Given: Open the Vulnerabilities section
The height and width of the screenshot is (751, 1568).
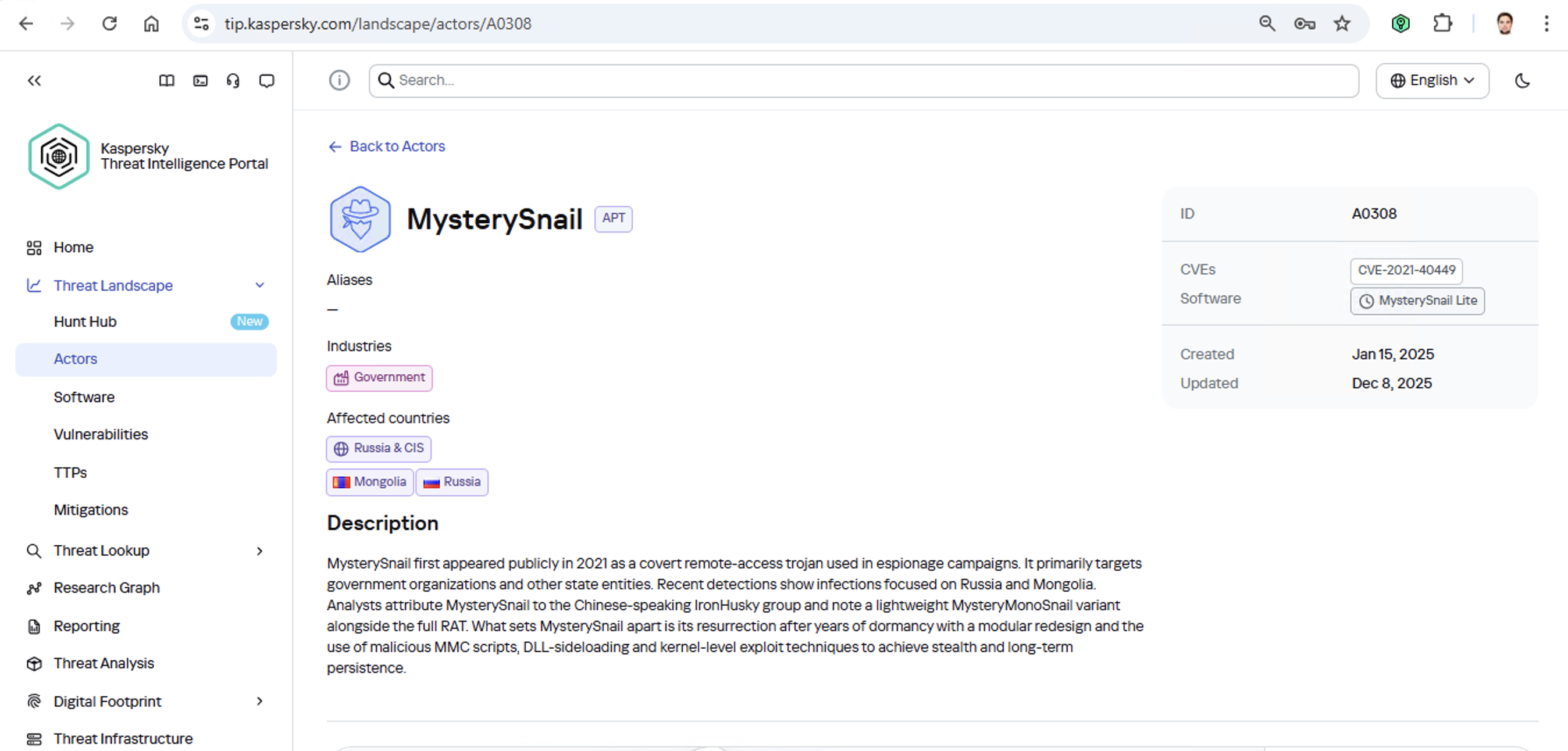Looking at the screenshot, I should click(x=101, y=434).
